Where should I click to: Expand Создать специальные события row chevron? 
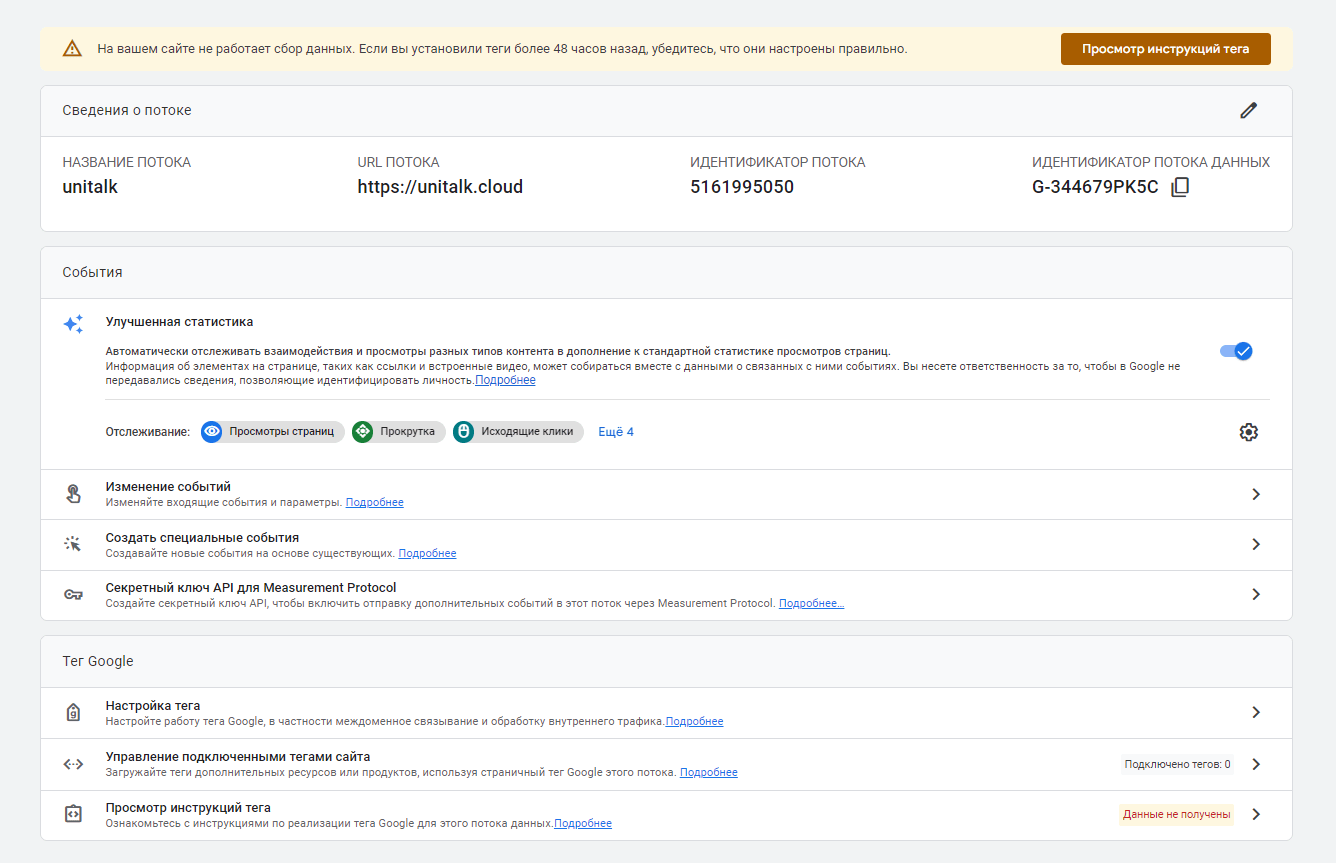[1256, 545]
